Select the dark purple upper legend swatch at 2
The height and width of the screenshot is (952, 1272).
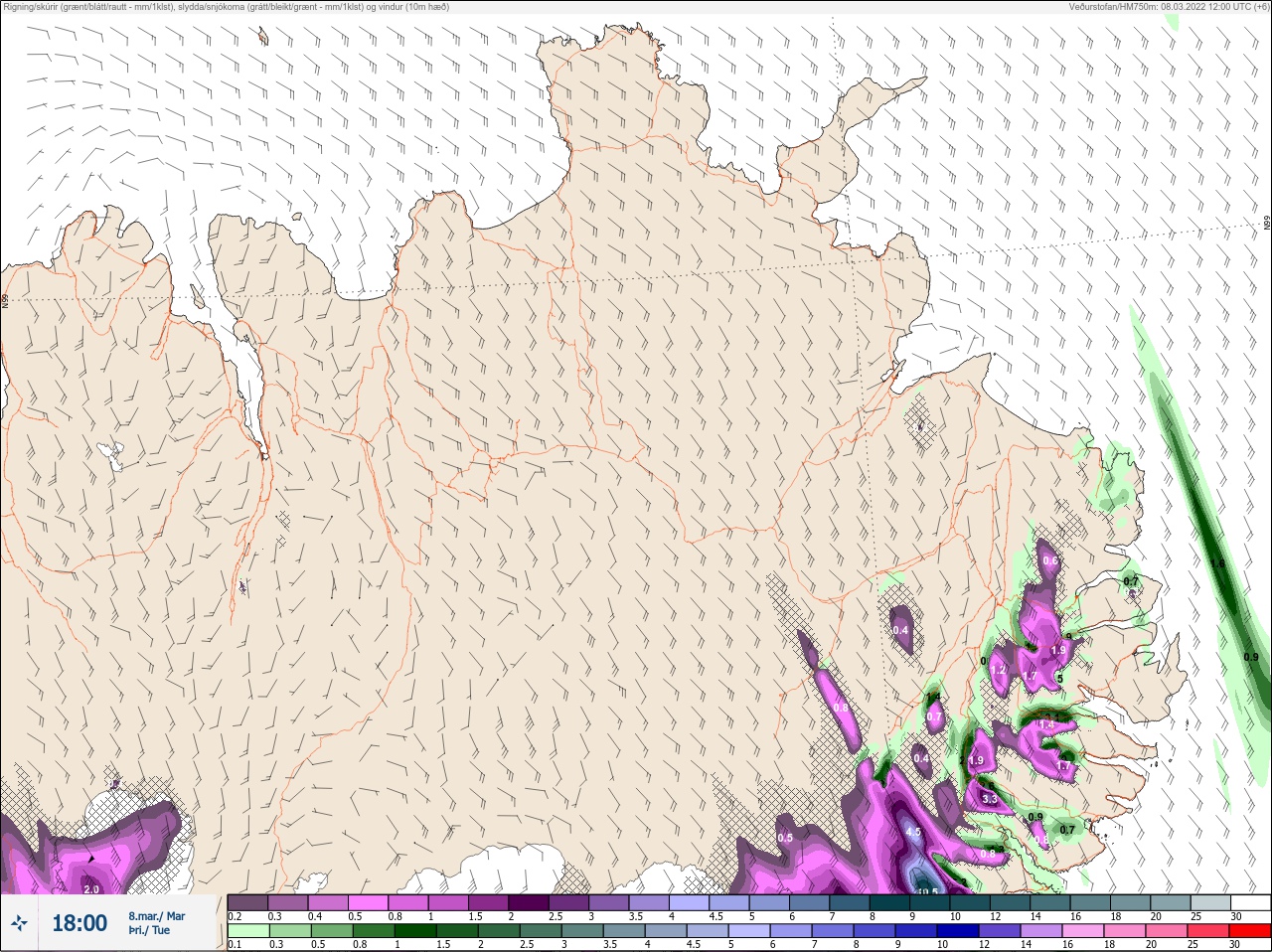pyautogui.click(x=529, y=902)
